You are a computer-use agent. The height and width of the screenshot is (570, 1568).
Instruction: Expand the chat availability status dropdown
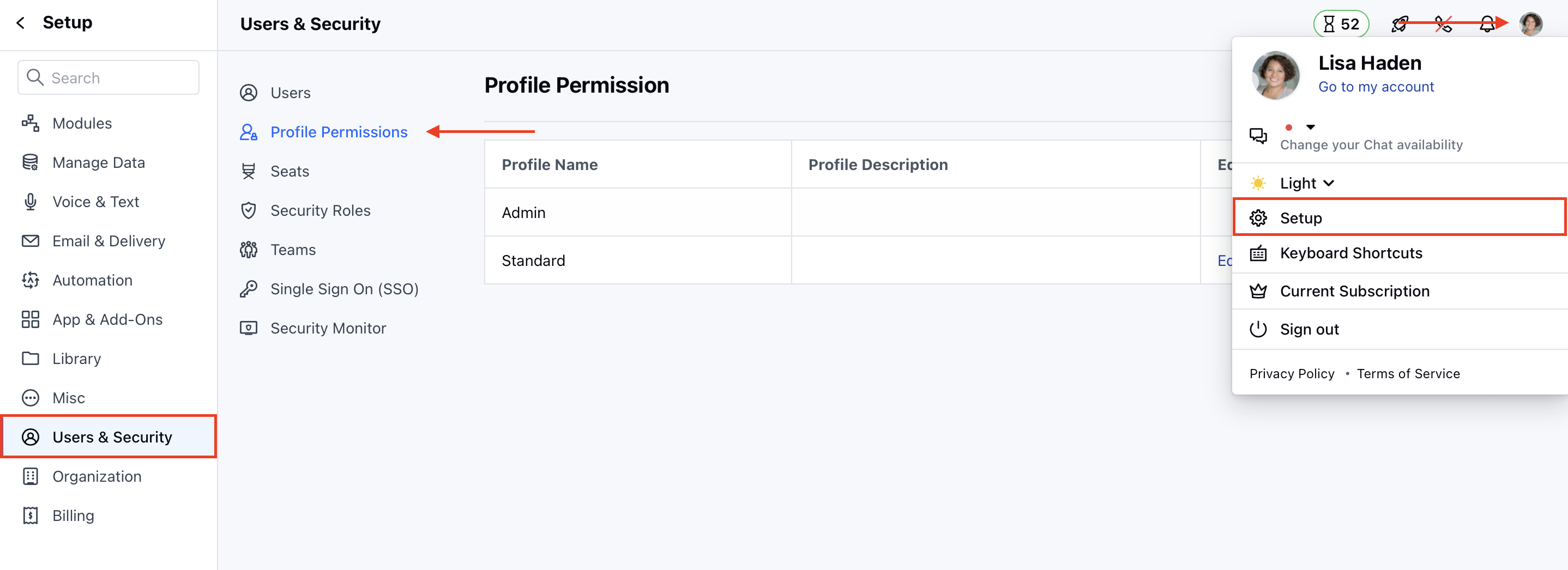1311,127
